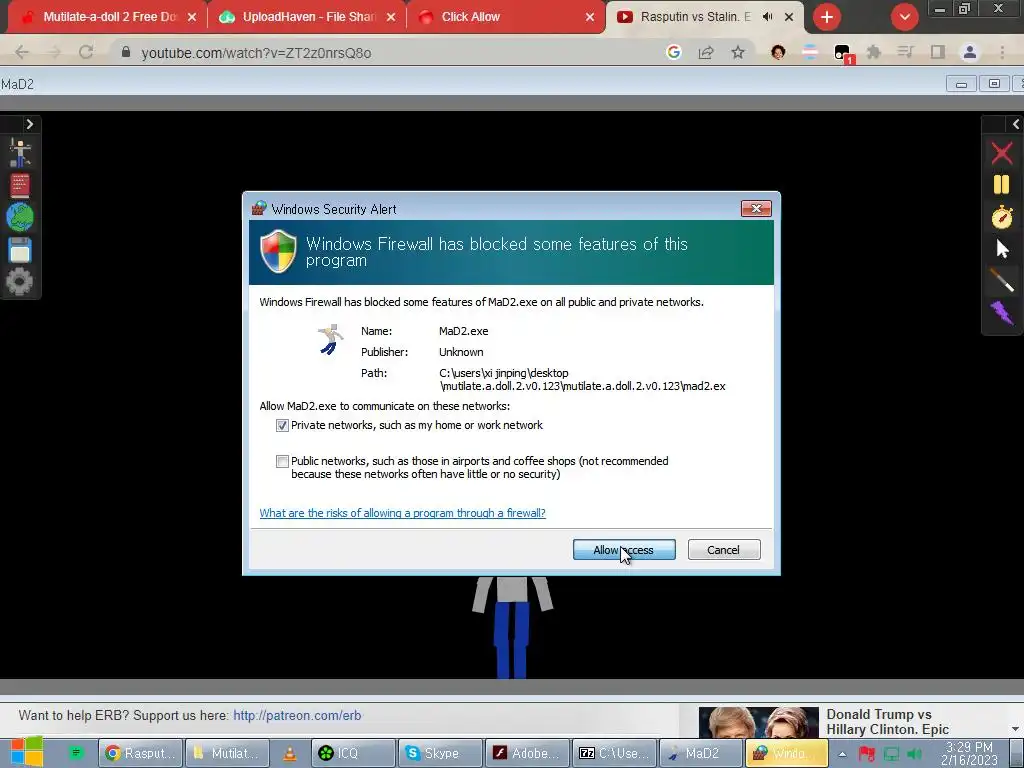Open VLC cone icon in taskbar
The width and height of the screenshot is (1024, 768).
tap(289, 754)
